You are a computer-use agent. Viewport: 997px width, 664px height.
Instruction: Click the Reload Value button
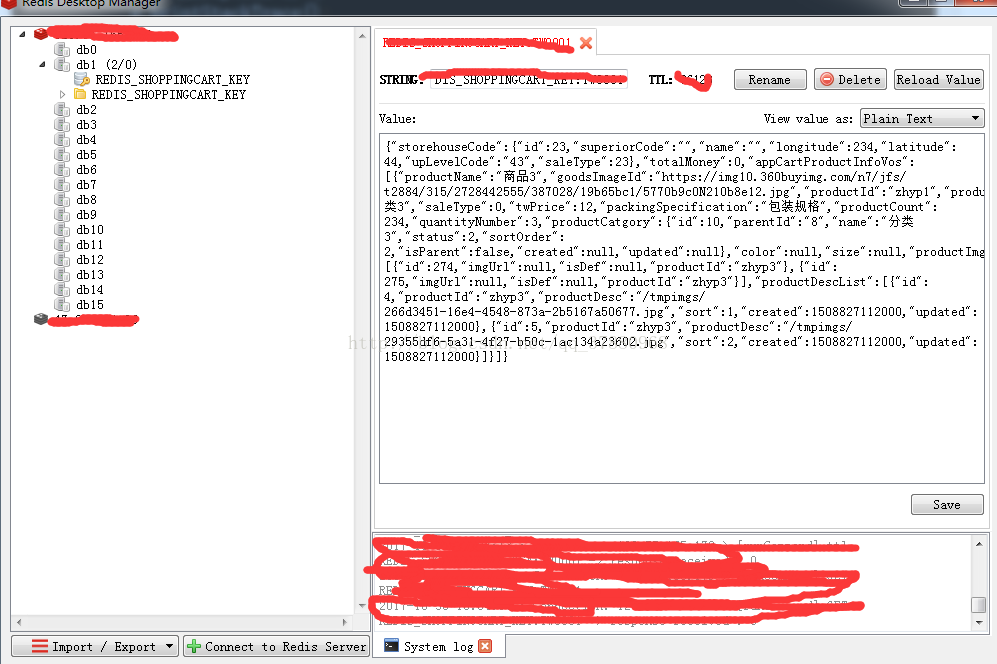click(x=939, y=80)
